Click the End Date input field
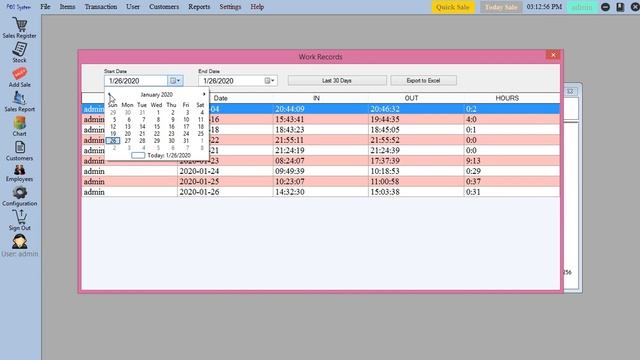The image size is (640, 360). (231, 81)
